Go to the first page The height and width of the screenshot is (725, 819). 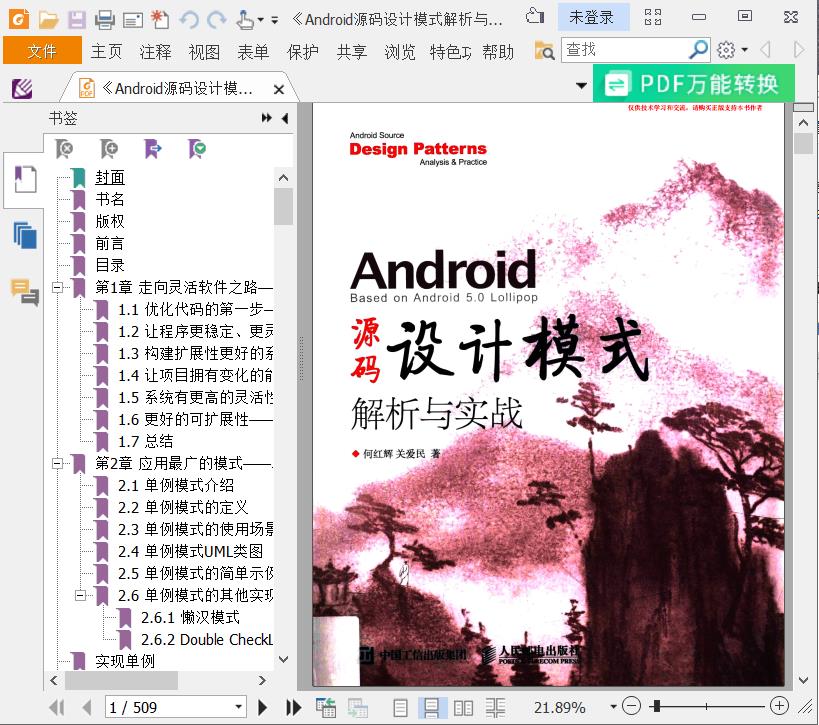click(57, 708)
